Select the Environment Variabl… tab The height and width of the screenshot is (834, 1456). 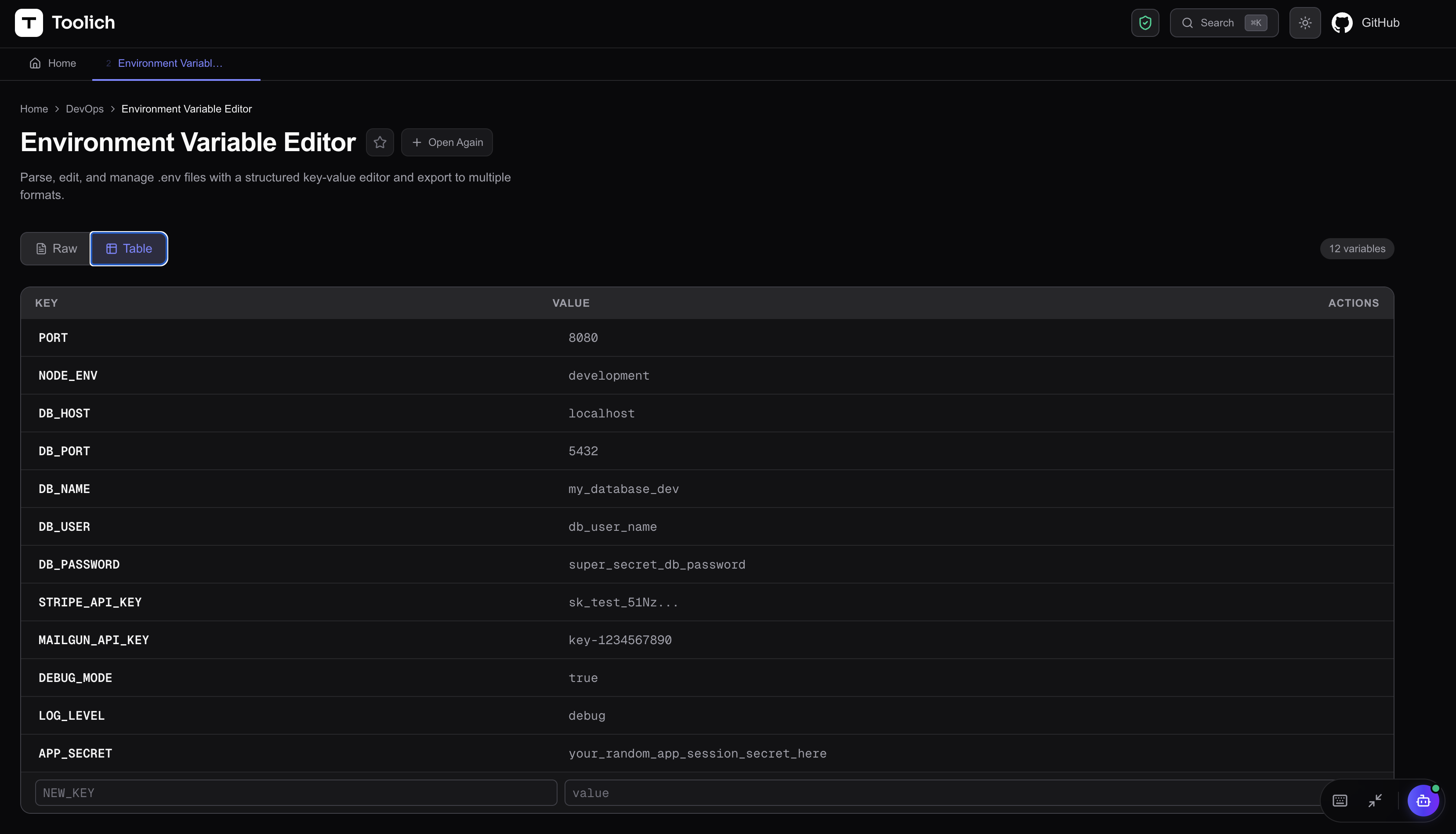point(170,63)
